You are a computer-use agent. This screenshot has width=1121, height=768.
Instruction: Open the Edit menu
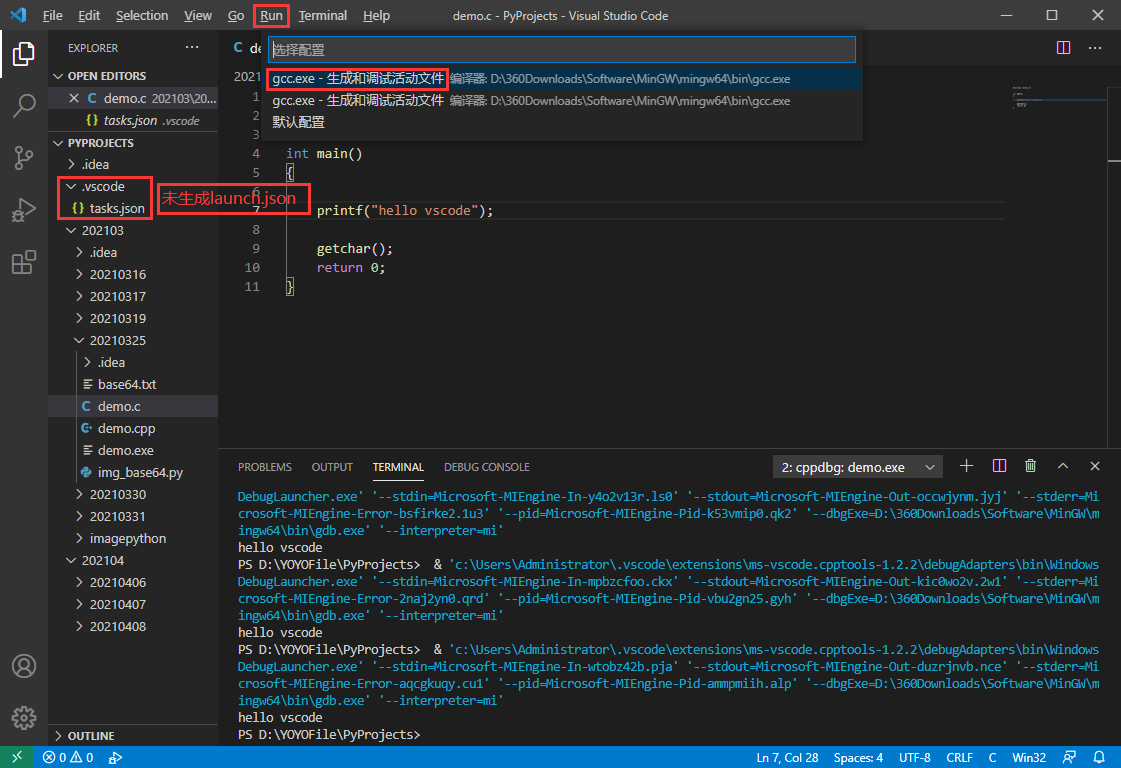tap(89, 15)
